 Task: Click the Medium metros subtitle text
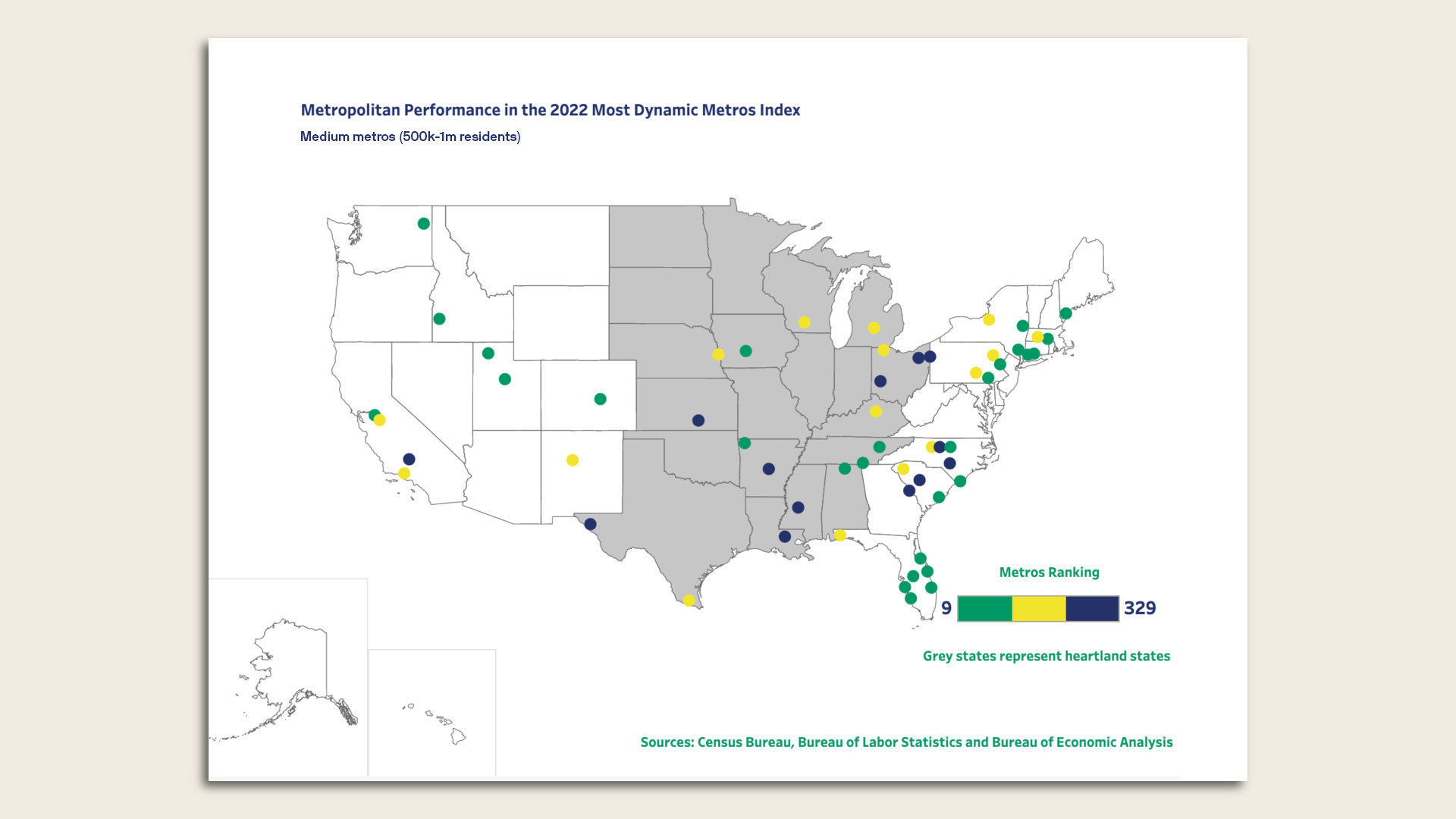click(410, 136)
